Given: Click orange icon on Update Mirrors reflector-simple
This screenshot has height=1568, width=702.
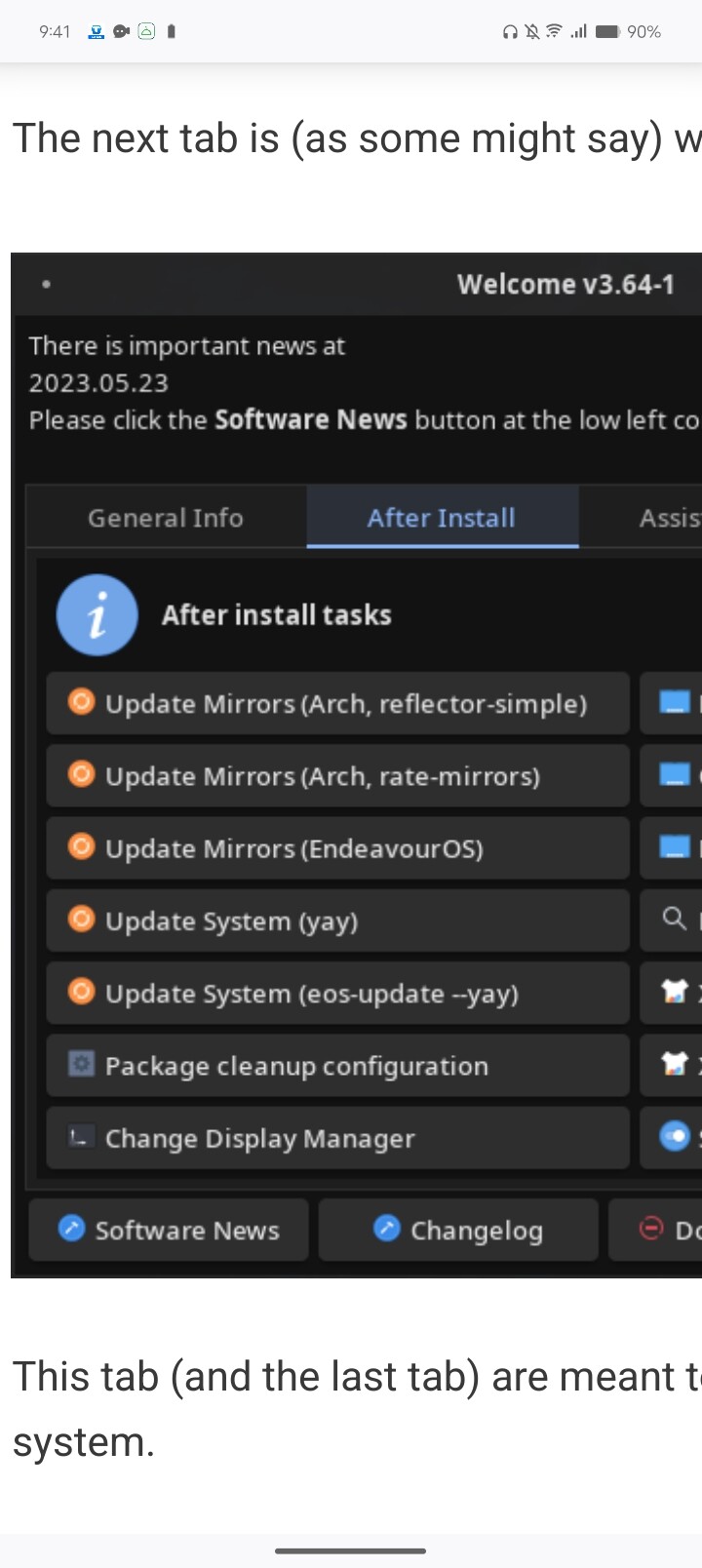Looking at the screenshot, I should (x=81, y=701).
